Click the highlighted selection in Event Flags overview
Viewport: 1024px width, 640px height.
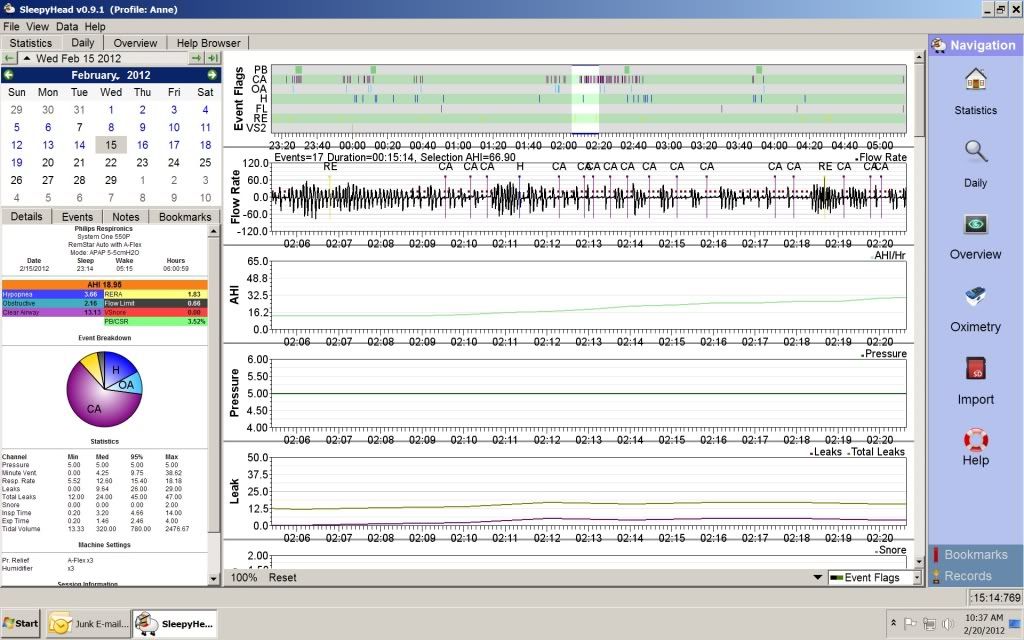pyautogui.click(x=585, y=99)
